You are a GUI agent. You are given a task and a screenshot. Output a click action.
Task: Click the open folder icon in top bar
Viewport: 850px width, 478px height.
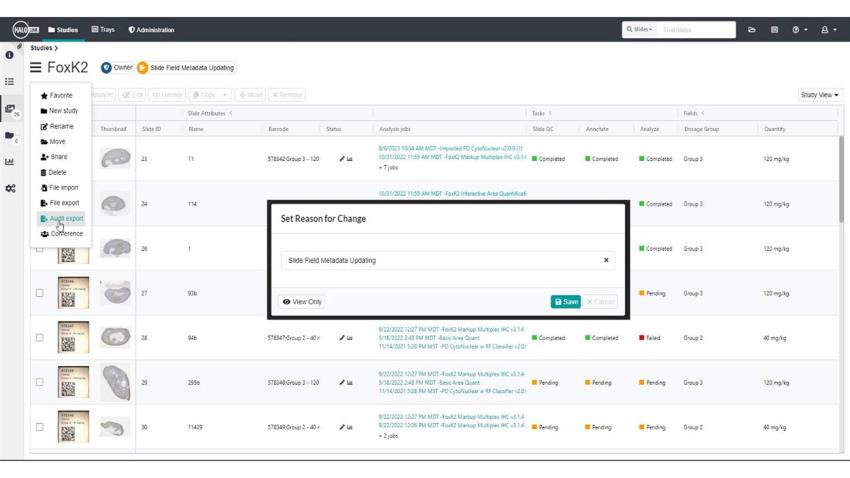752,30
